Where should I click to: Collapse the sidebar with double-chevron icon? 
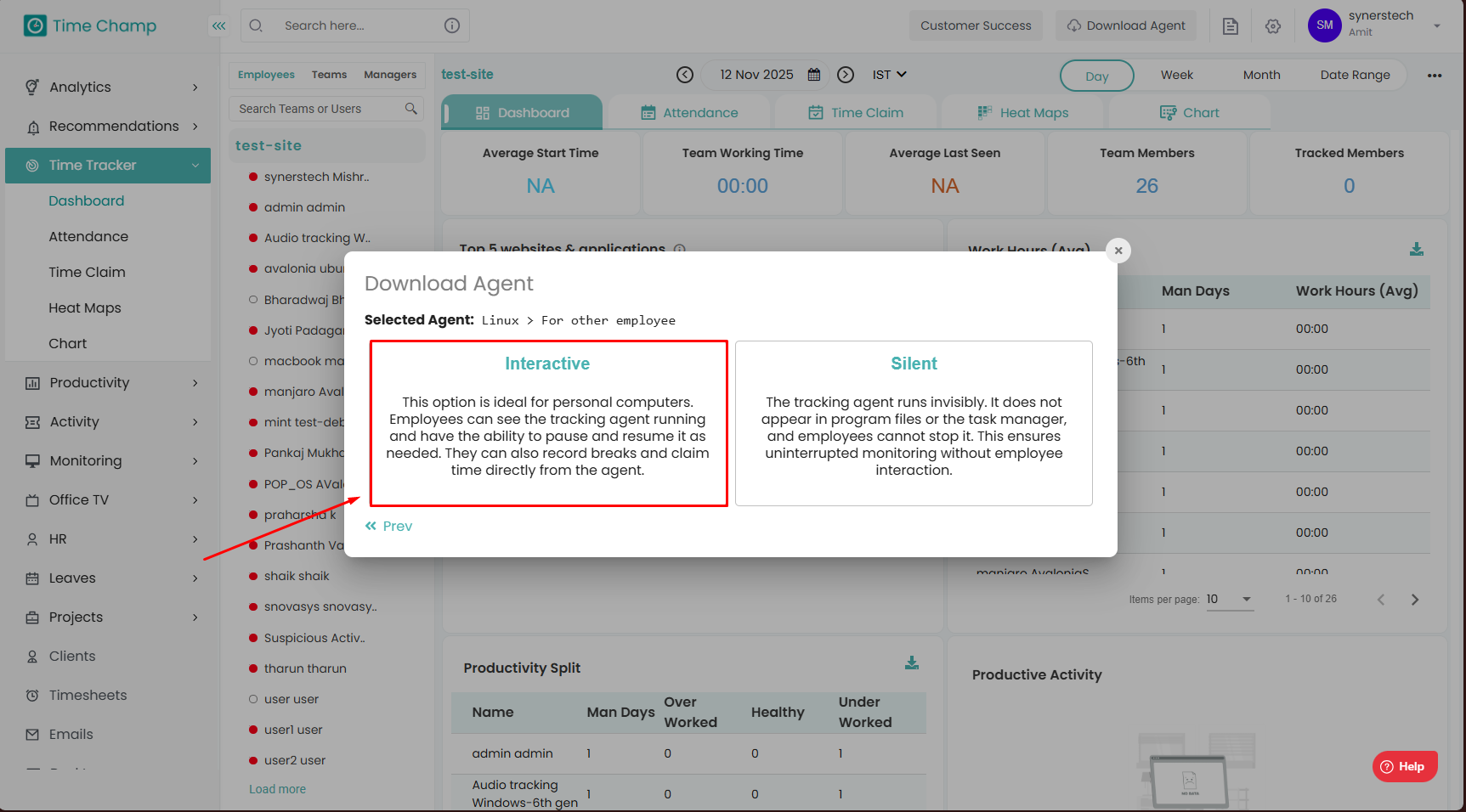click(x=219, y=25)
